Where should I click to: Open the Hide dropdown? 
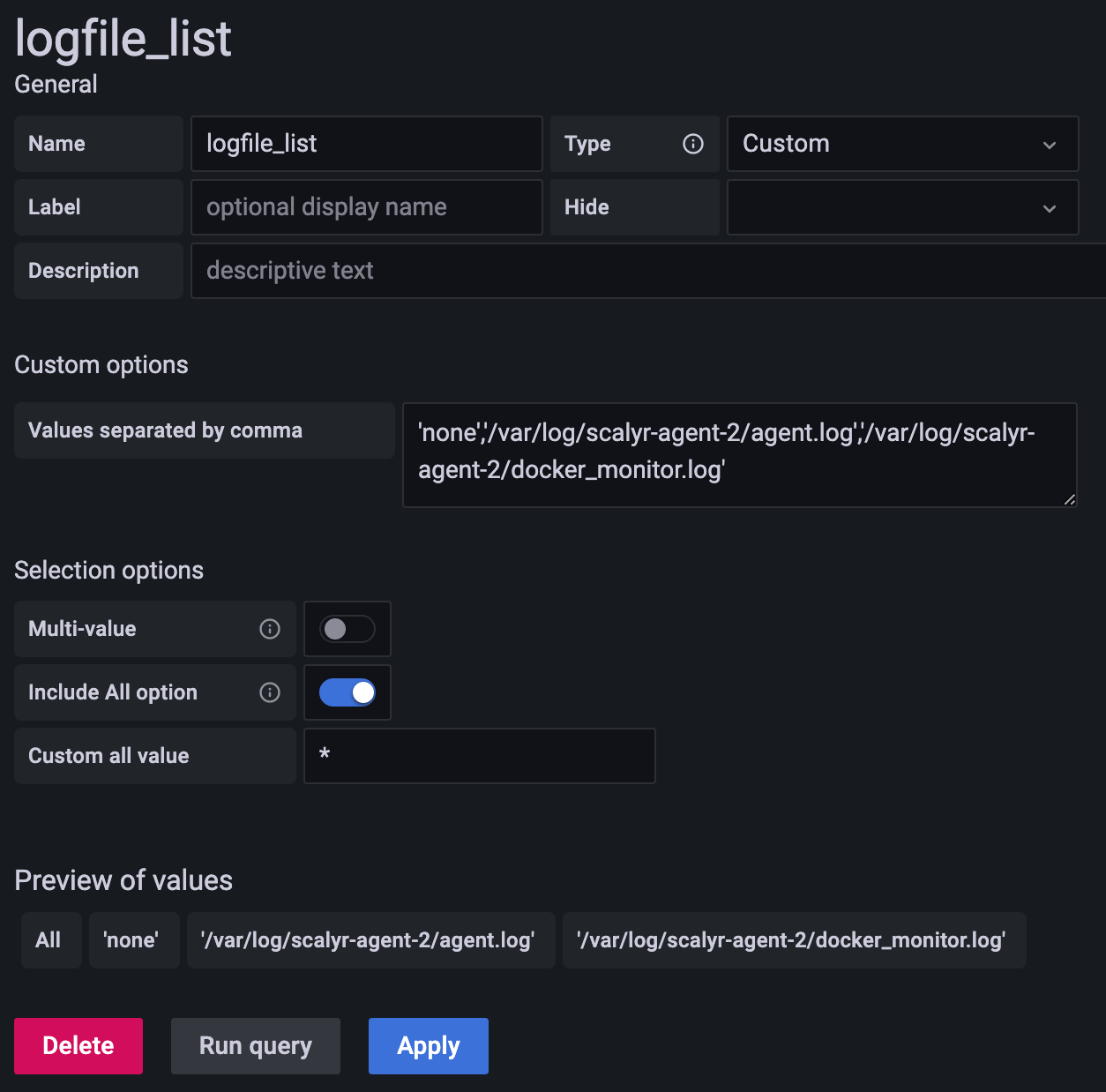[902, 207]
